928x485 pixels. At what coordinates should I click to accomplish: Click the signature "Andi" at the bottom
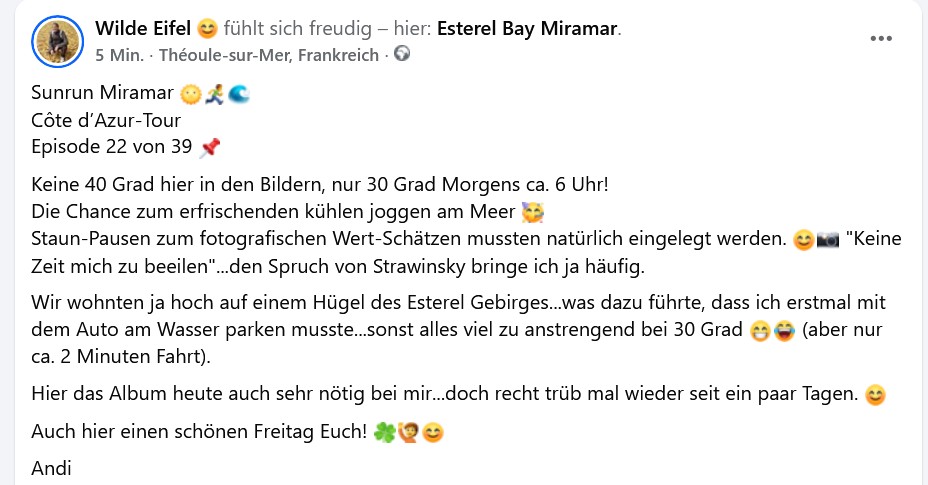point(52,467)
